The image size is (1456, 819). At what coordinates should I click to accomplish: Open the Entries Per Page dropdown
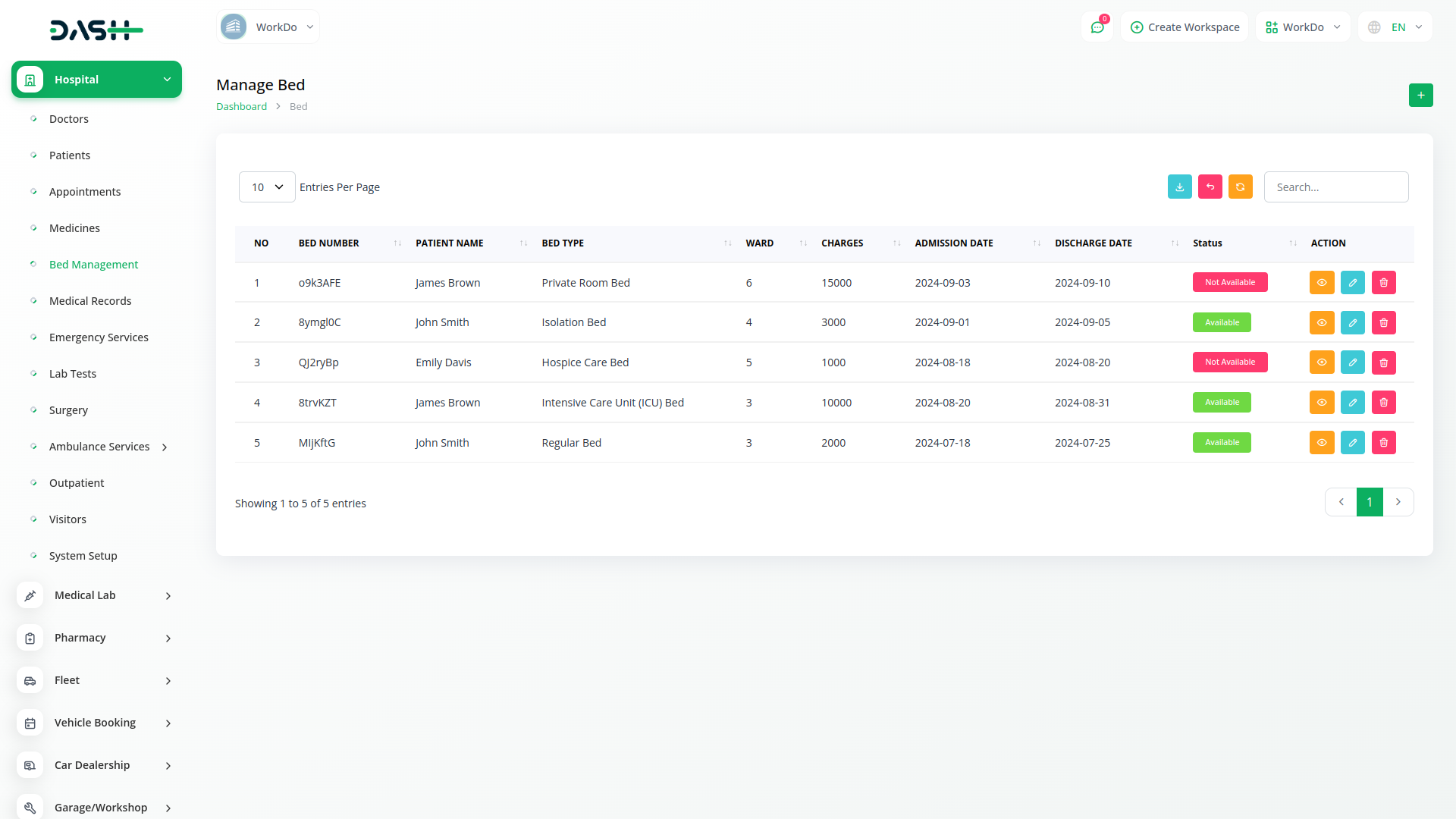point(267,187)
